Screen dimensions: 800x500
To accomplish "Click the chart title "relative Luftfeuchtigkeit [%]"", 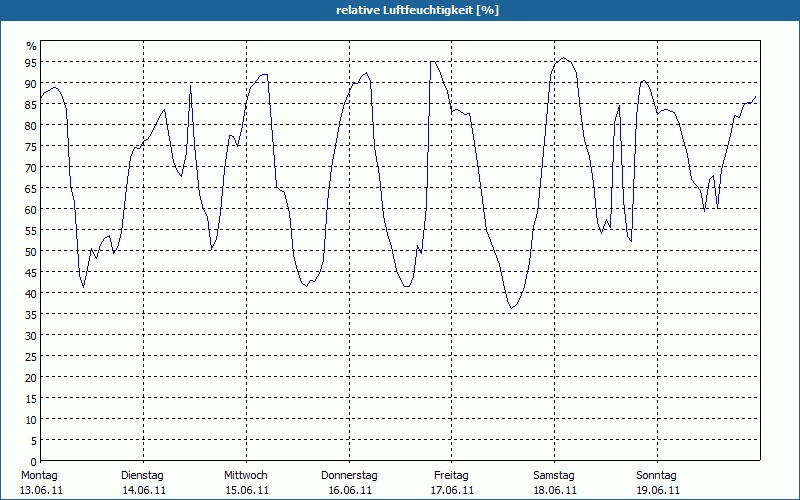I will click(404, 10).
